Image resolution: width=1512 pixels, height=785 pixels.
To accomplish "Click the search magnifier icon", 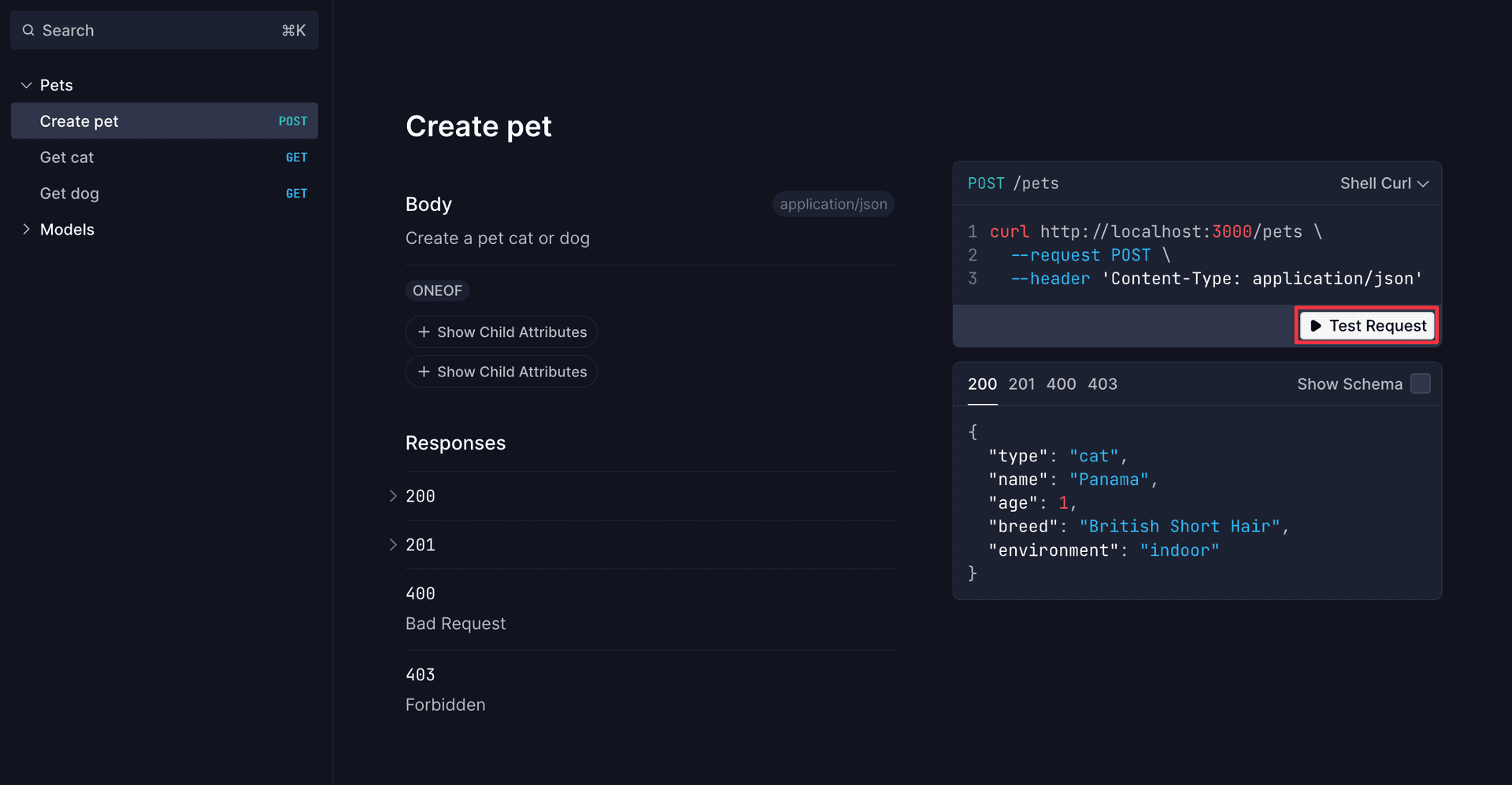I will point(28,30).
